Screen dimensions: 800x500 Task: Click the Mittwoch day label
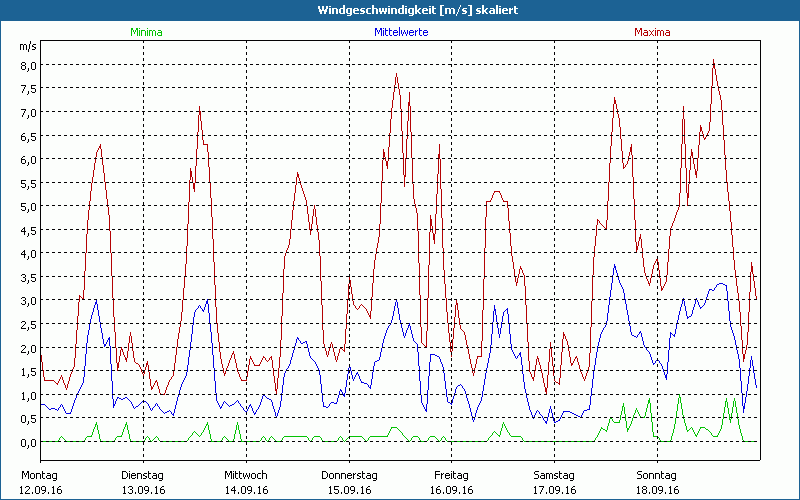[246, 476]
